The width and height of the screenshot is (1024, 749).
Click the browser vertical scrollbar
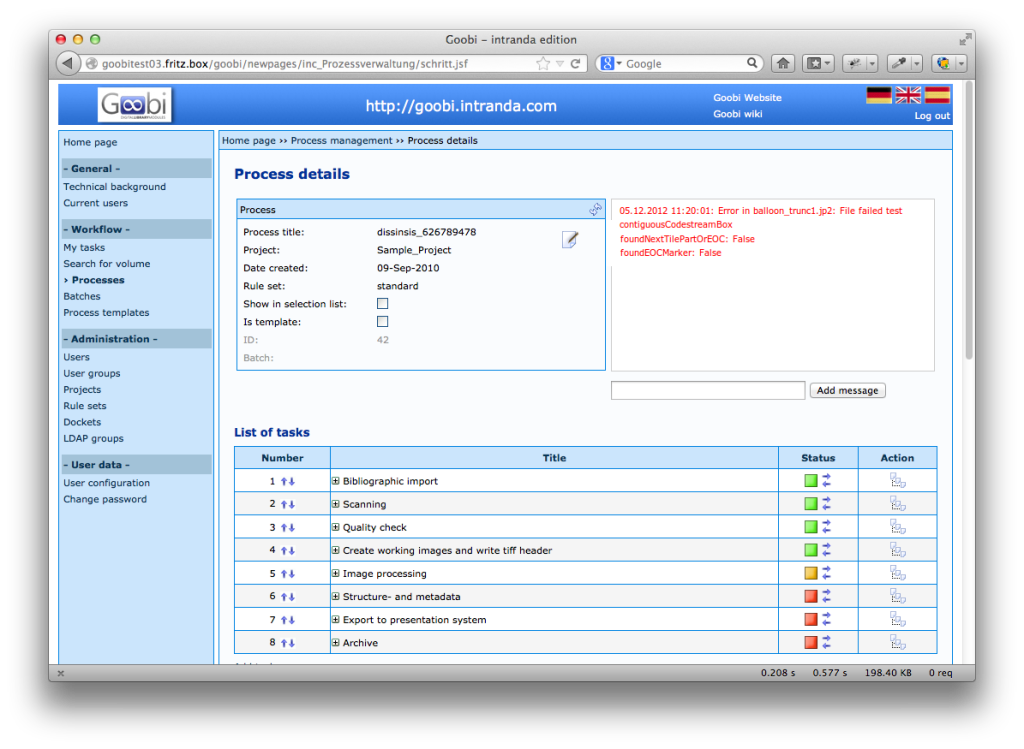[969, 222]
